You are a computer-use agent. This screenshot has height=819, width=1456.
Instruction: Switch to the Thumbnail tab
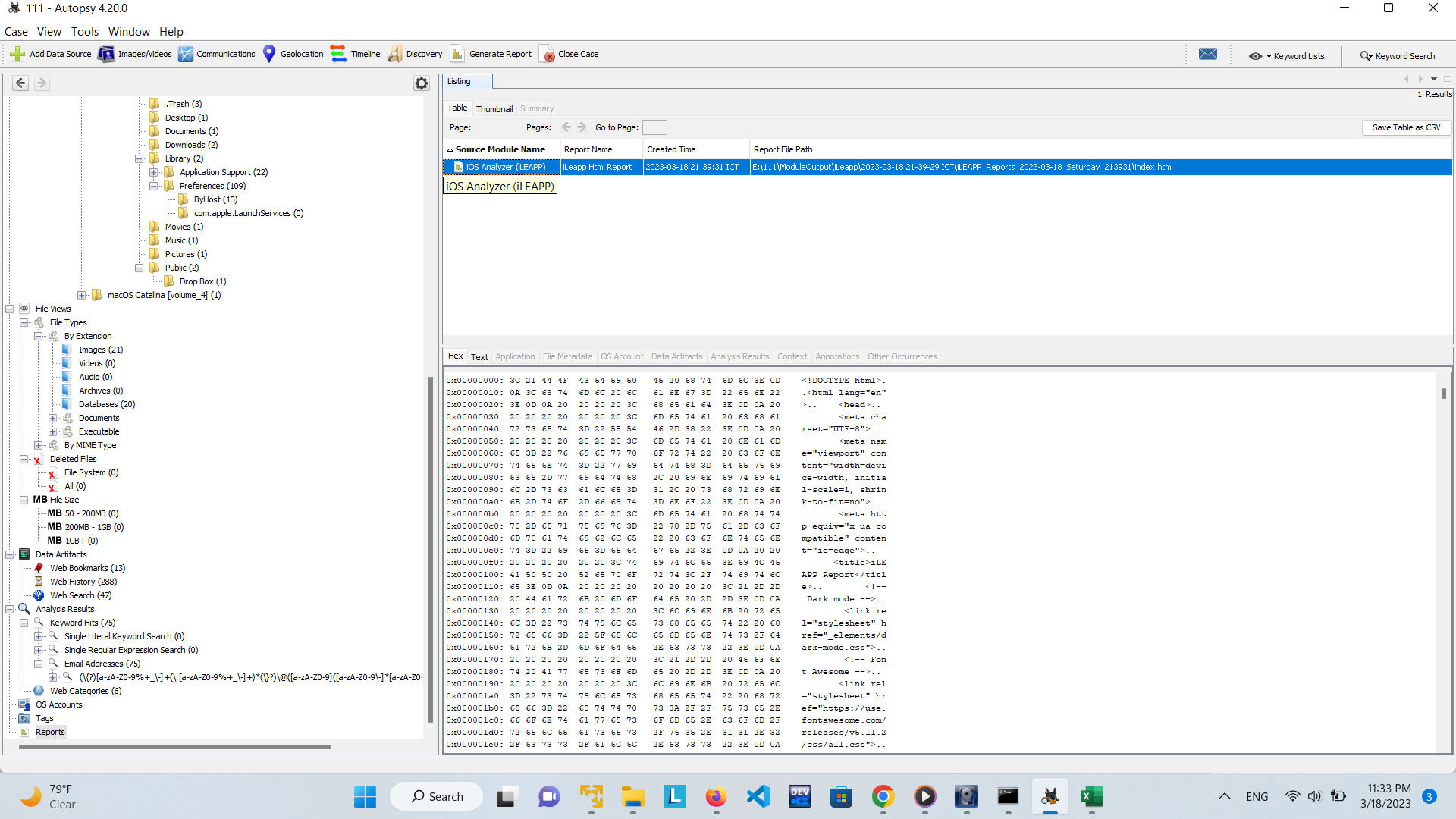(x=494, y=109)
